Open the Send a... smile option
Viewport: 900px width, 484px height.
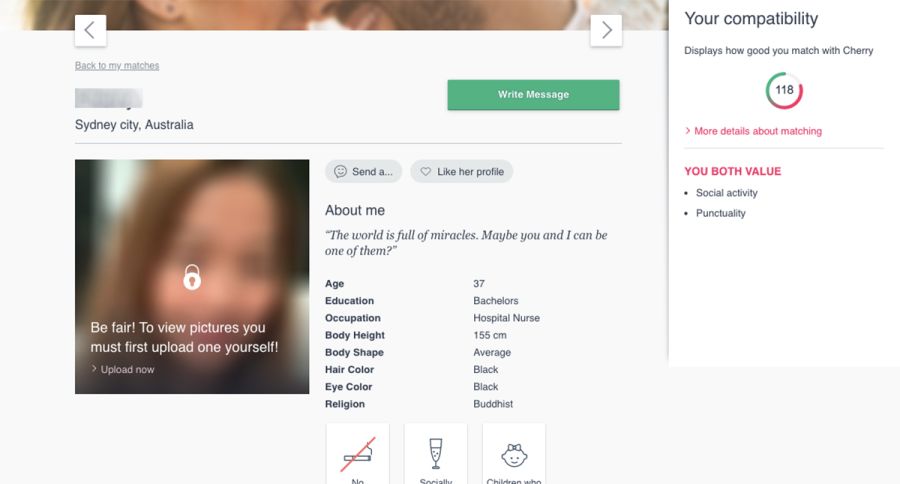pos(363,171)
